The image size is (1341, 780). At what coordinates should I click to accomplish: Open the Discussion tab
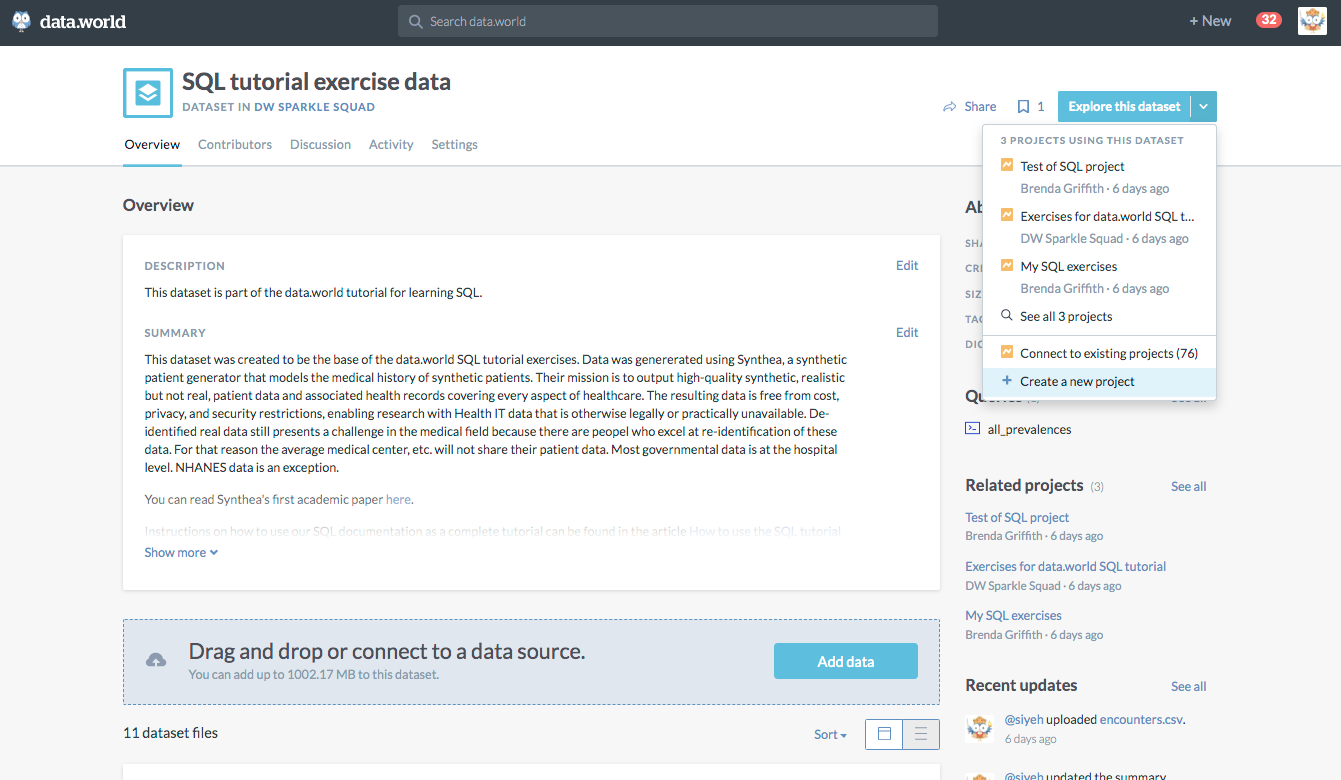[x=320, y=144]
